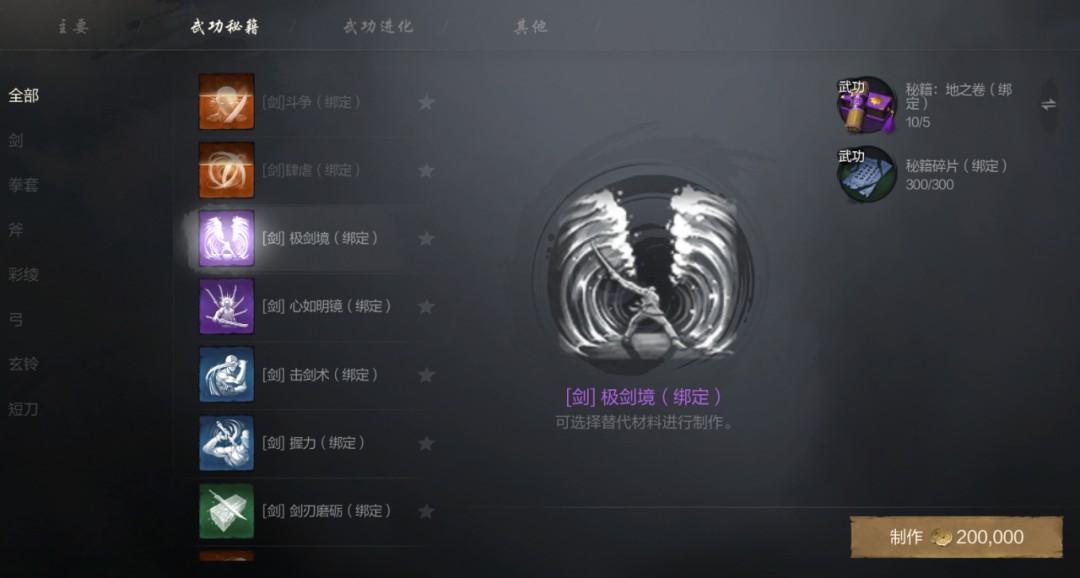Switch to the 主要 tab
Viewport: 1080px width, 578px height.
73,28
